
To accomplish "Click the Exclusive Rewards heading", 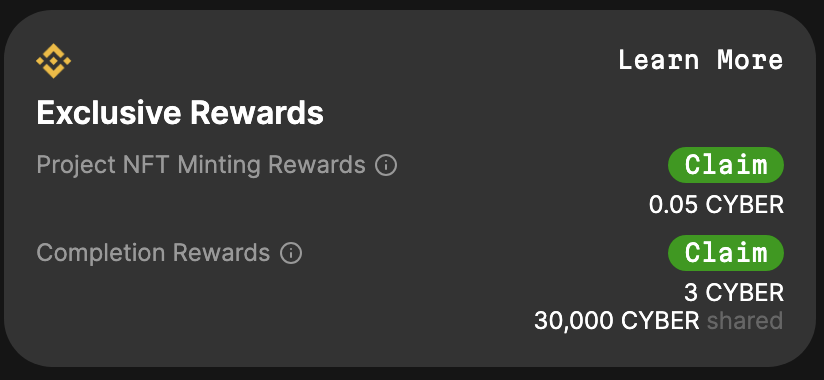I will point(180,112).
